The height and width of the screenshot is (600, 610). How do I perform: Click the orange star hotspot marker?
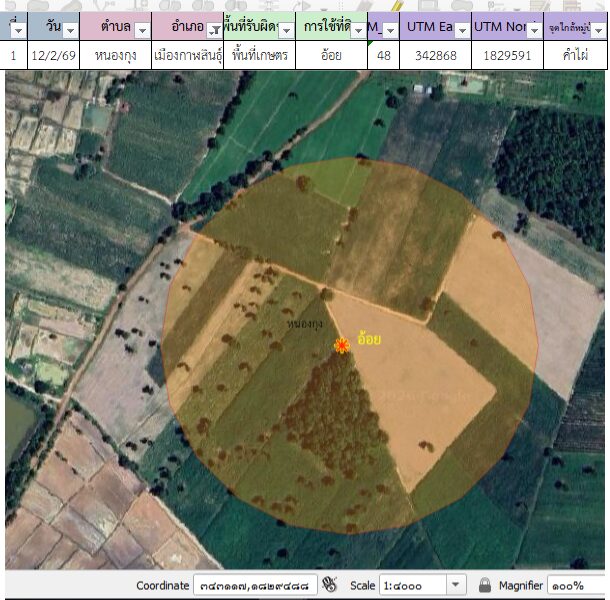click(342, 345)
